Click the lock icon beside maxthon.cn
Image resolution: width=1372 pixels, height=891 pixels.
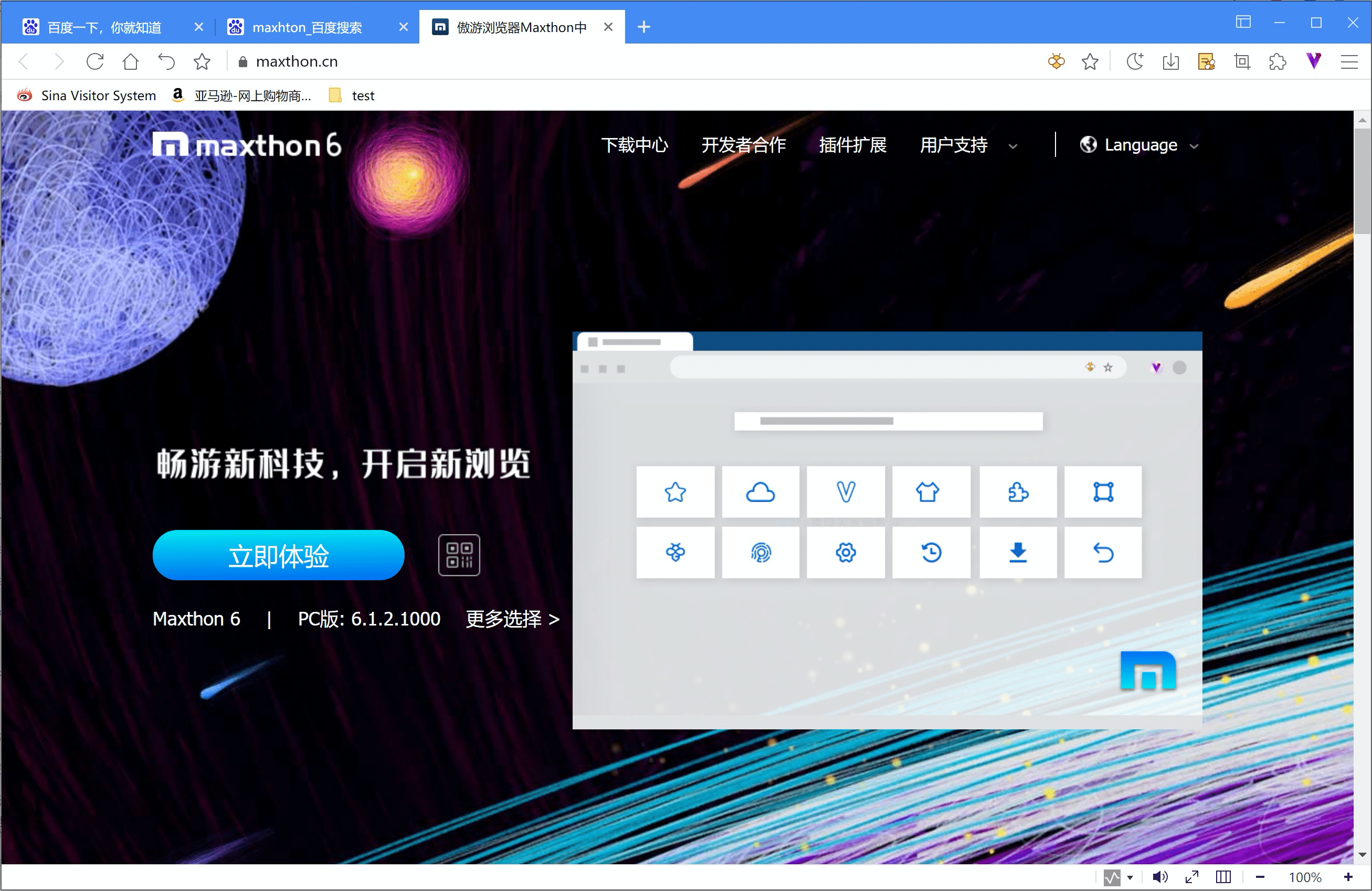tap(242, 62)
